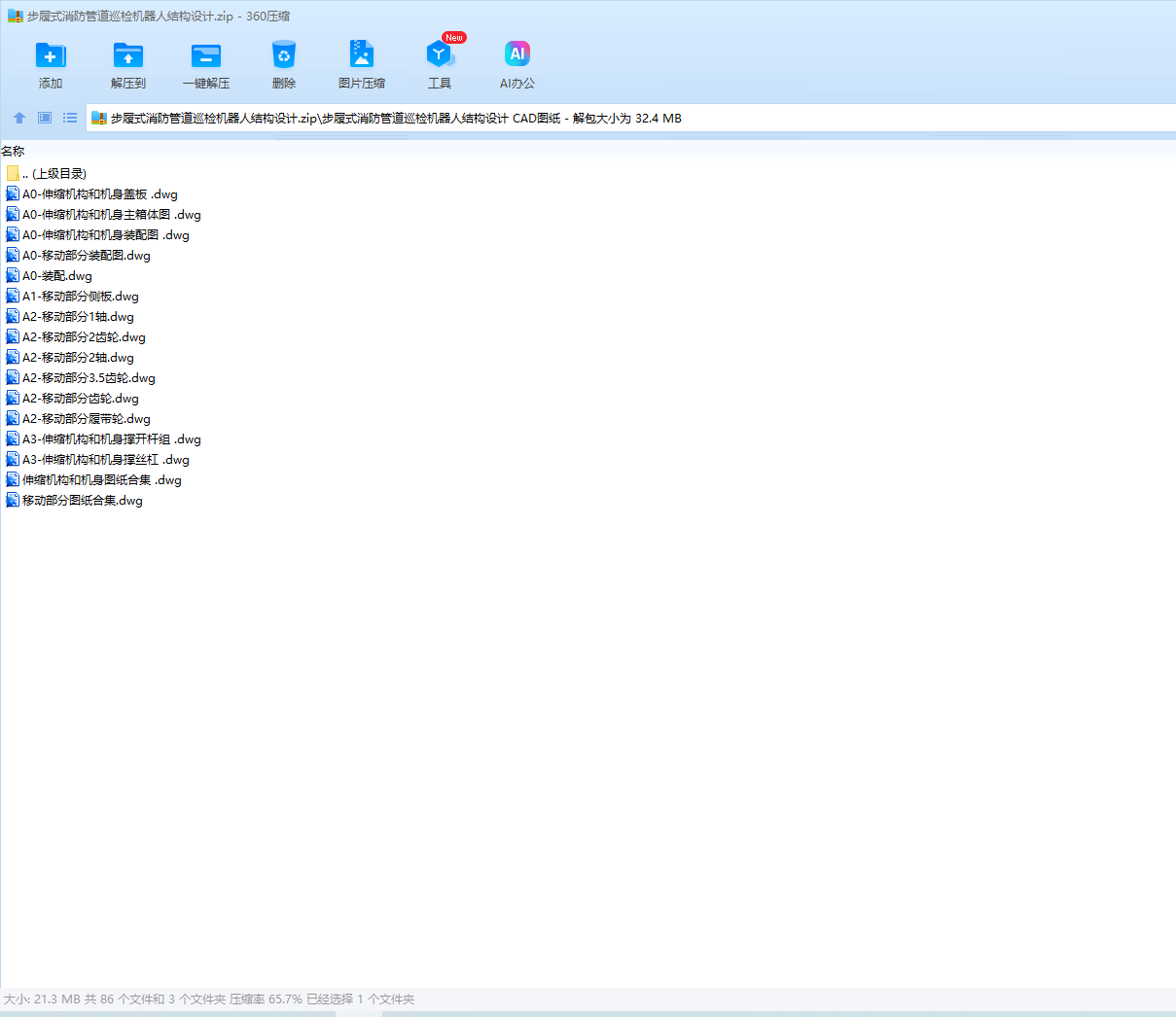Go up one level with the arrow icon

tap(19, 118)
